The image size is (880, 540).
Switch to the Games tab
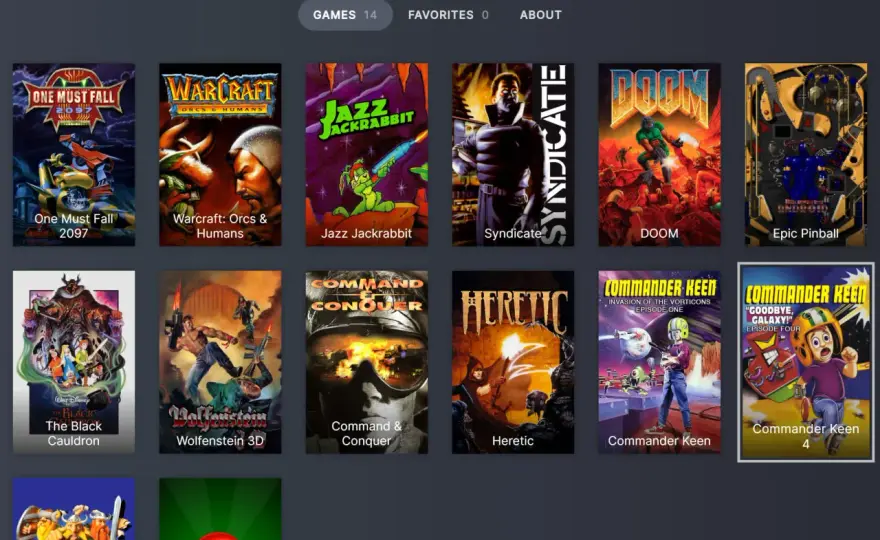coord(345,15)
